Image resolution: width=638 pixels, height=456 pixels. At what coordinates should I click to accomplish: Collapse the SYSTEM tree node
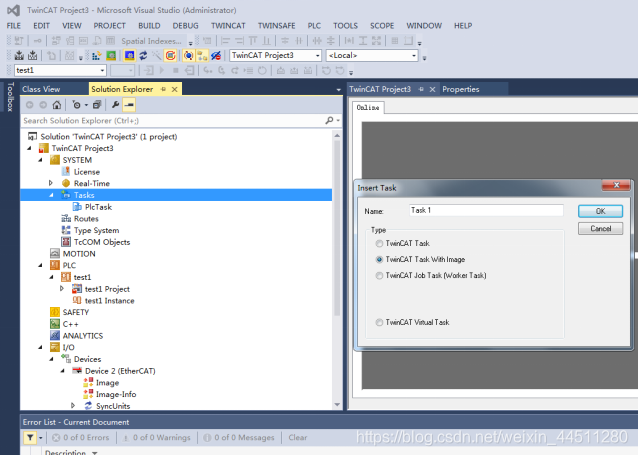click(x=40, y=160)
